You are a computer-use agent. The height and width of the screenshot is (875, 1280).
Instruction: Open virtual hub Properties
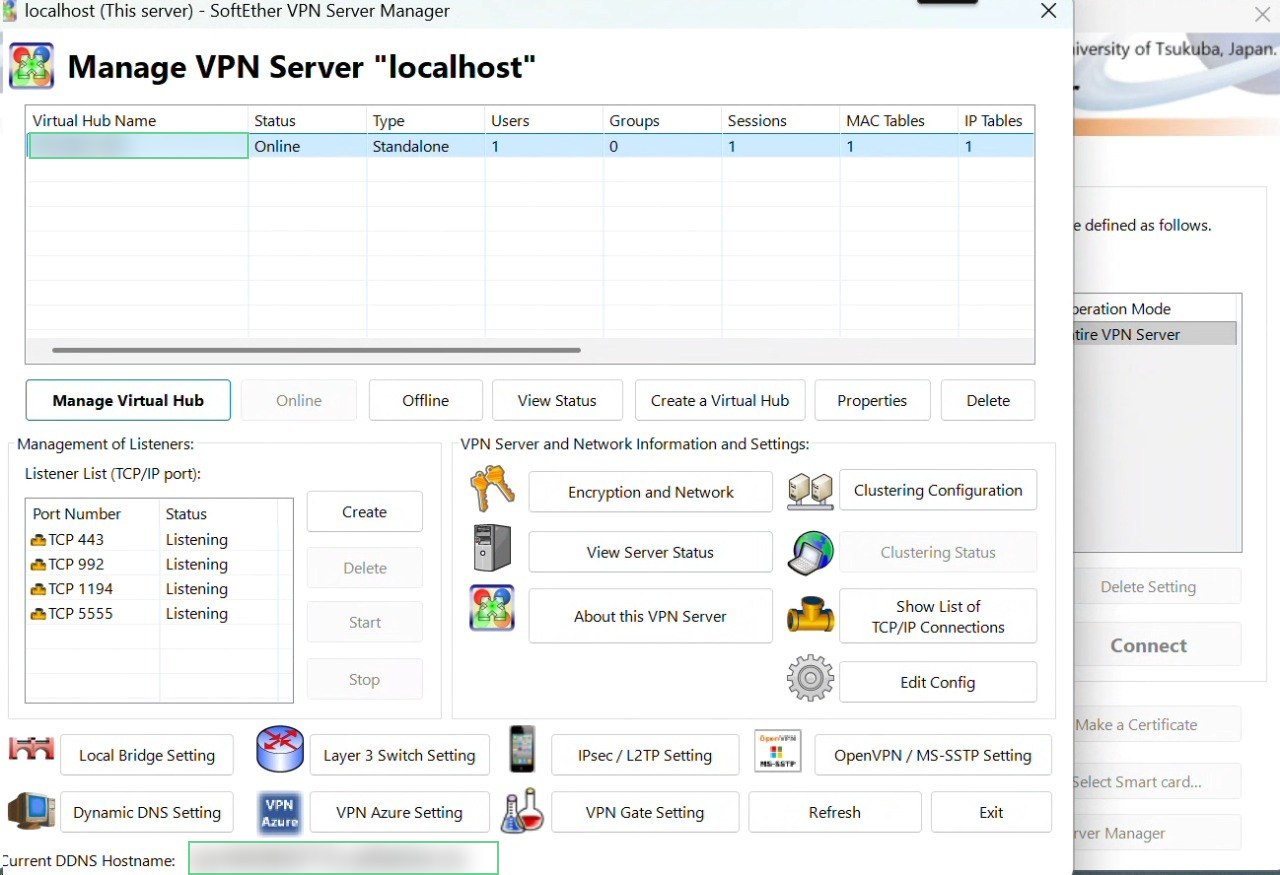(x=872, y=400)
